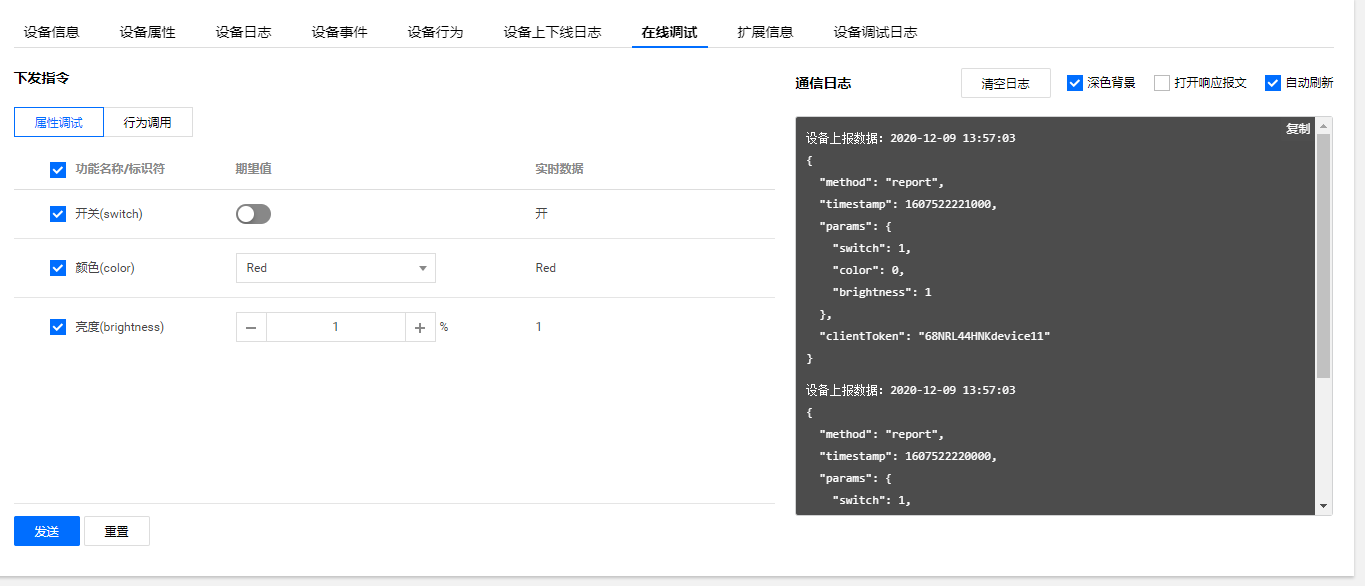
Task: Select the 属性调试 sub-tab
Action: click(x=59, y=122)
